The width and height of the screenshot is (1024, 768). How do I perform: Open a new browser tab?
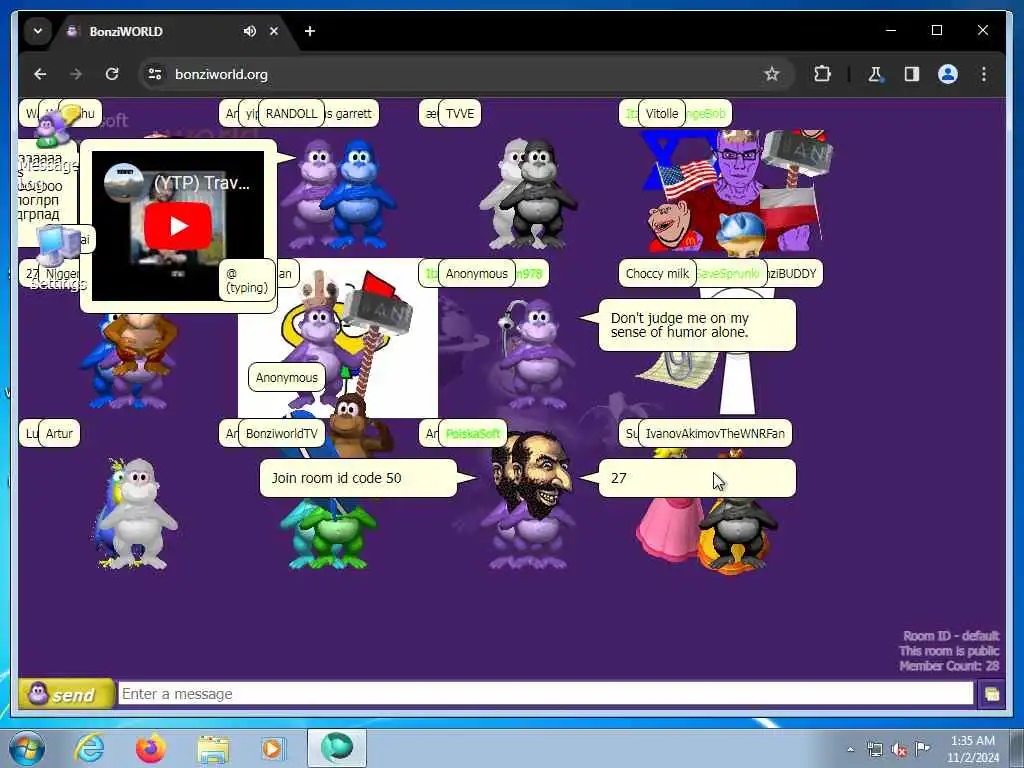coord(310,31)
